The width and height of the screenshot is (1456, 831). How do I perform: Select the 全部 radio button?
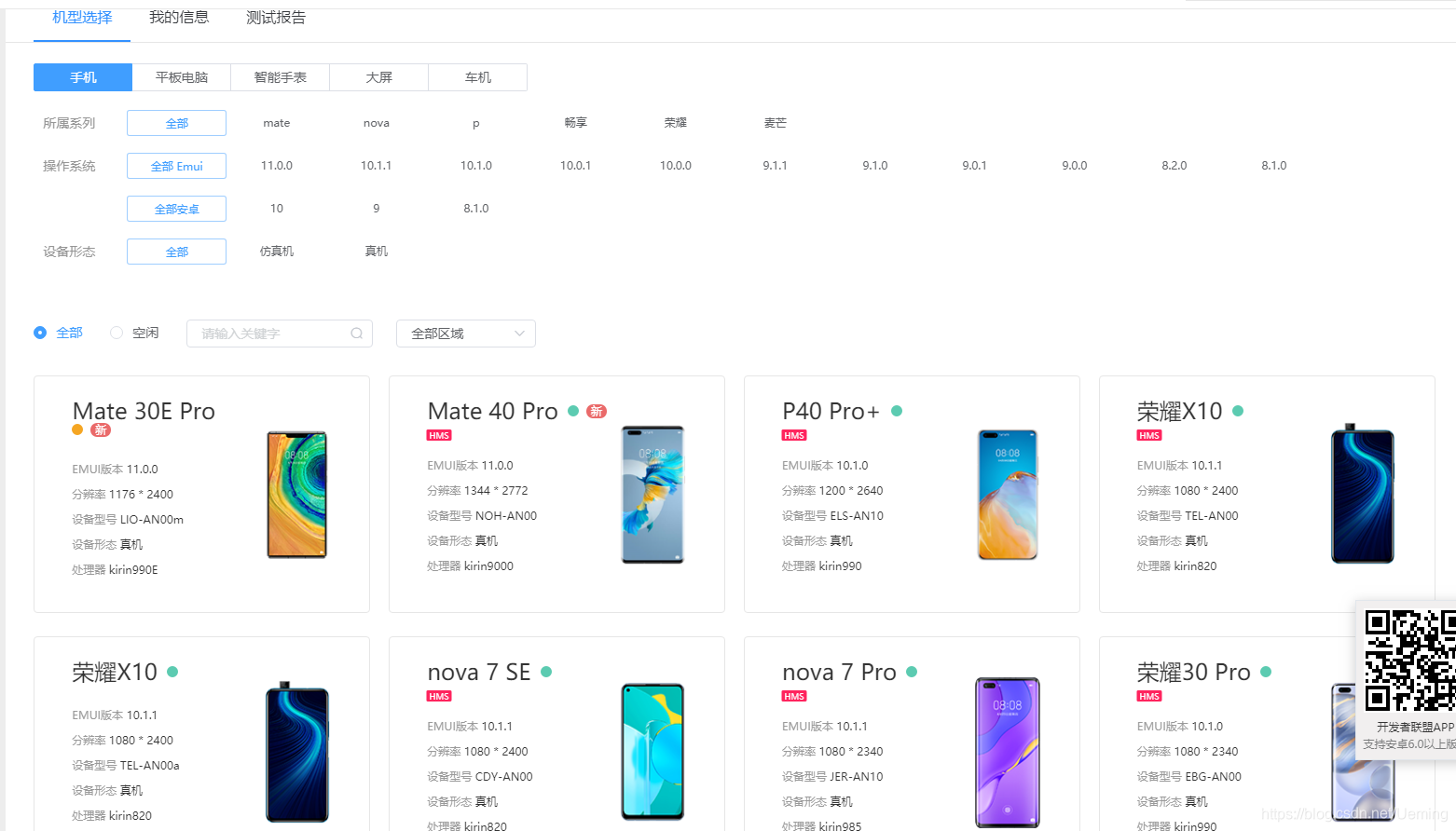tap(40, 333)
